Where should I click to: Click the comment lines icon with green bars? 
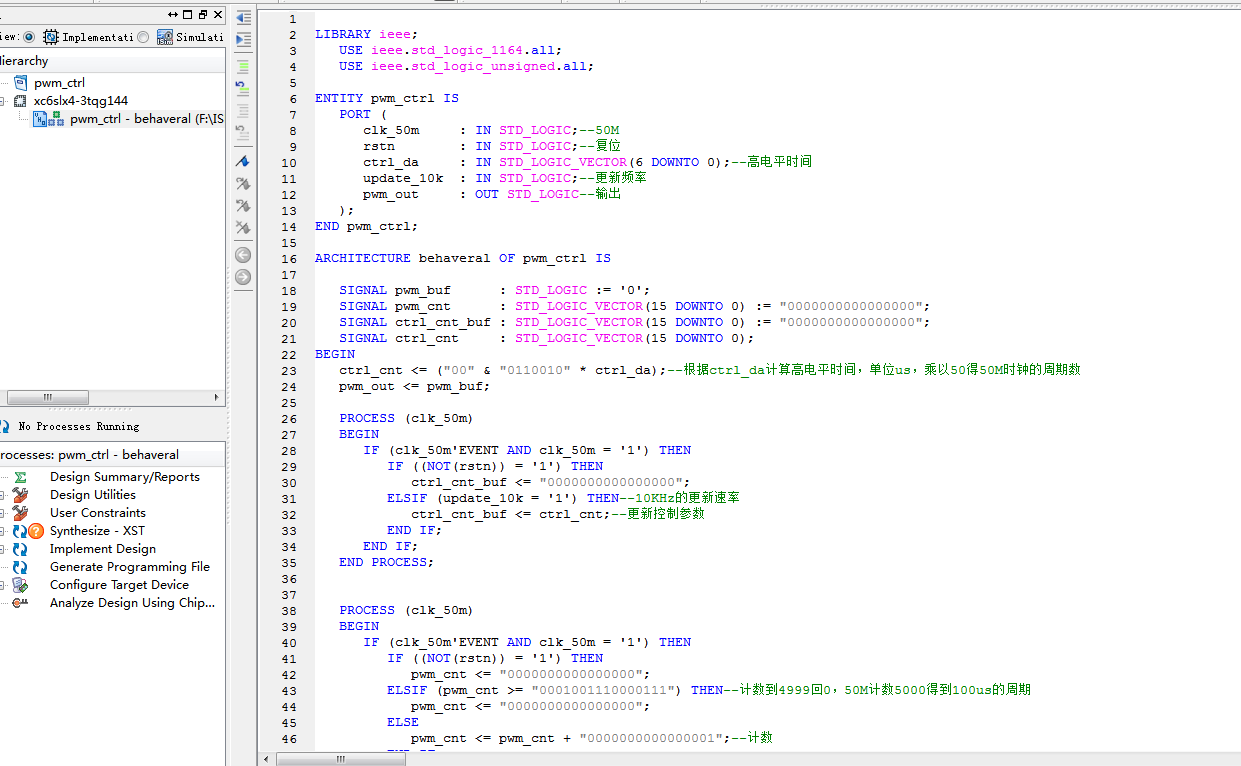click(x=243, y=66)
